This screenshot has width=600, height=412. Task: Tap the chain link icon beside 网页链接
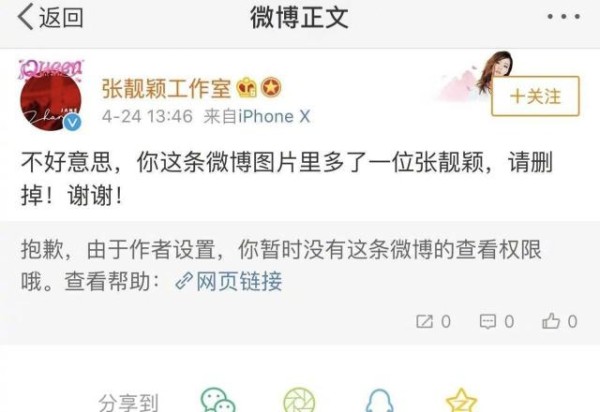184,282
